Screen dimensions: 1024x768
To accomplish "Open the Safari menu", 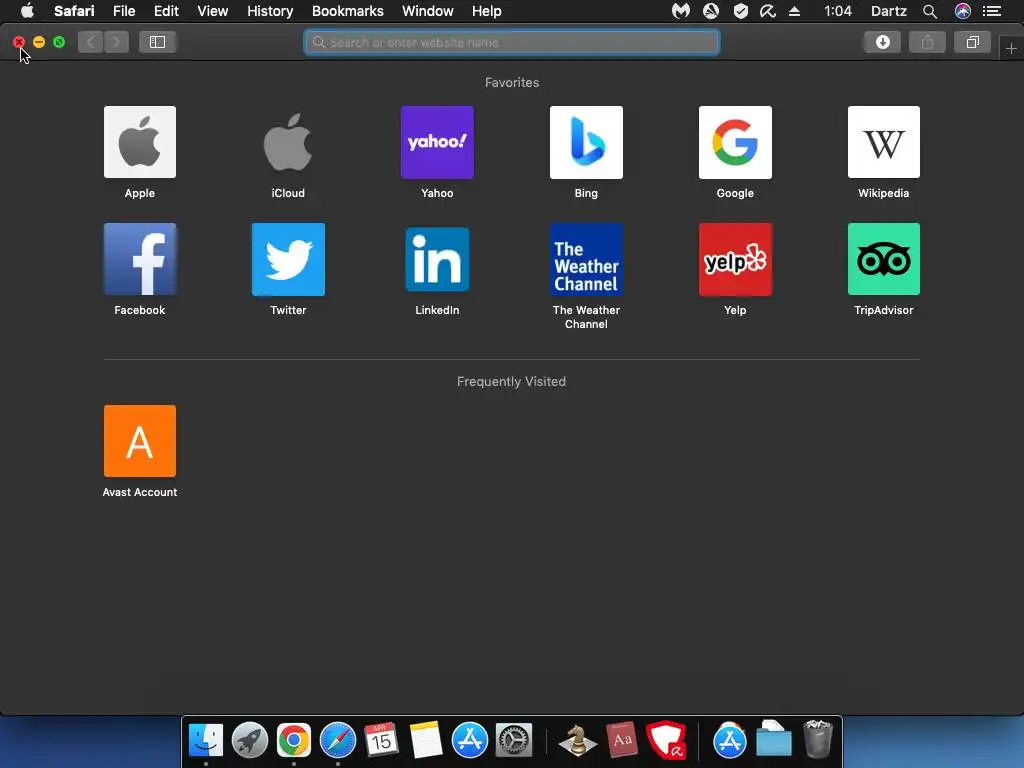I will coord(74,11).
